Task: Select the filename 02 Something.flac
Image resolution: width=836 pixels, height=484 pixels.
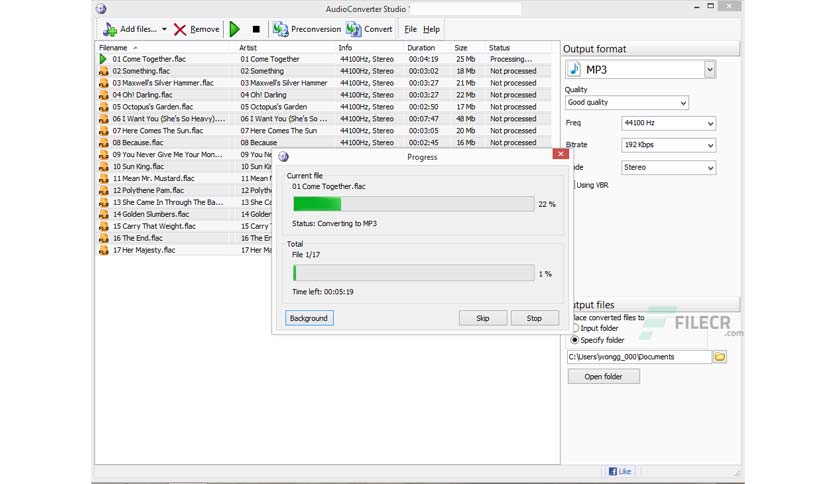Action: click(x=141, y=71)
